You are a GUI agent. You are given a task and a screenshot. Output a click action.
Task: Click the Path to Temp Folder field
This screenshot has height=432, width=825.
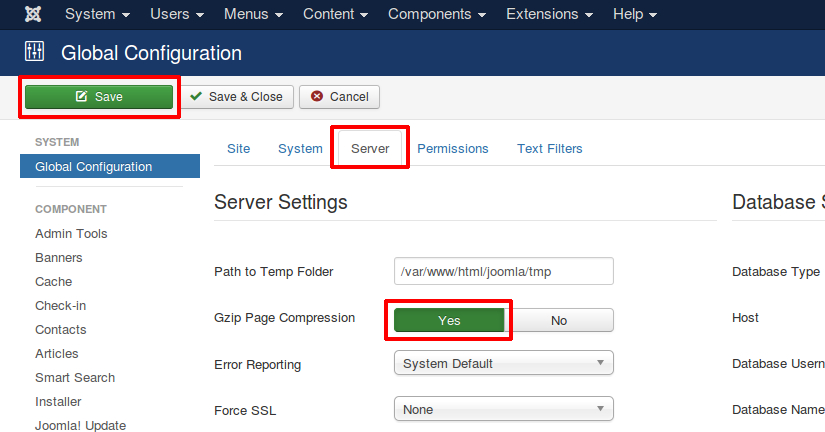click(503, 271)
